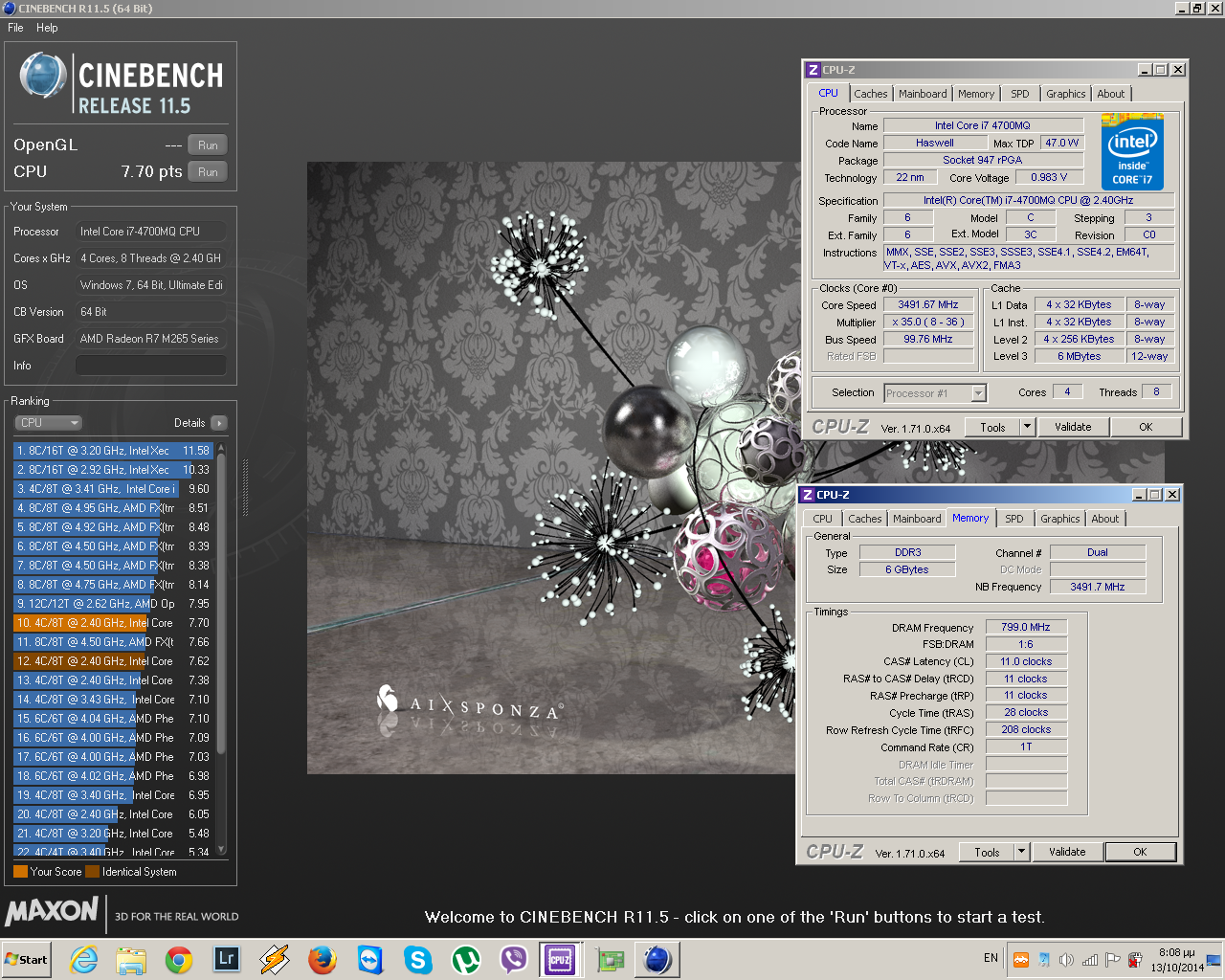The height and width of the screenshot is (980, 1225).
Task: Expand Tools dropdown arrow in Memory window
Action: click(x=1022, y=852)
